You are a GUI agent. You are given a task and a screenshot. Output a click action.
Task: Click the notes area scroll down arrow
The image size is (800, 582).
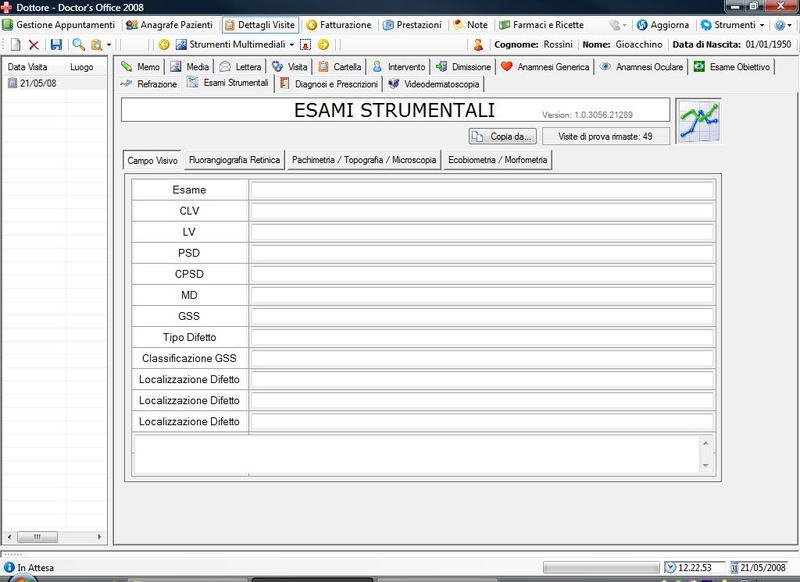[x=706, y=465]
